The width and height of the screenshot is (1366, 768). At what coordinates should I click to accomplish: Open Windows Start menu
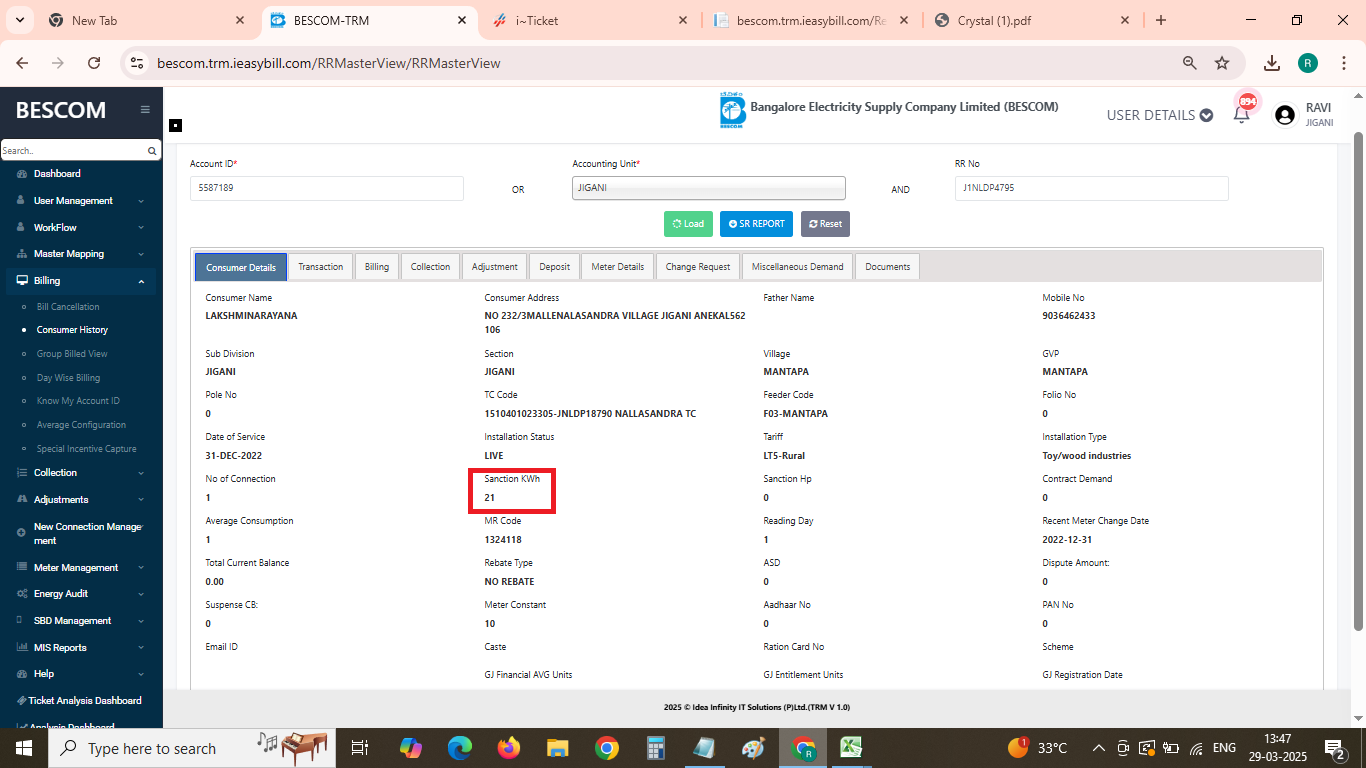coord(24,748)
